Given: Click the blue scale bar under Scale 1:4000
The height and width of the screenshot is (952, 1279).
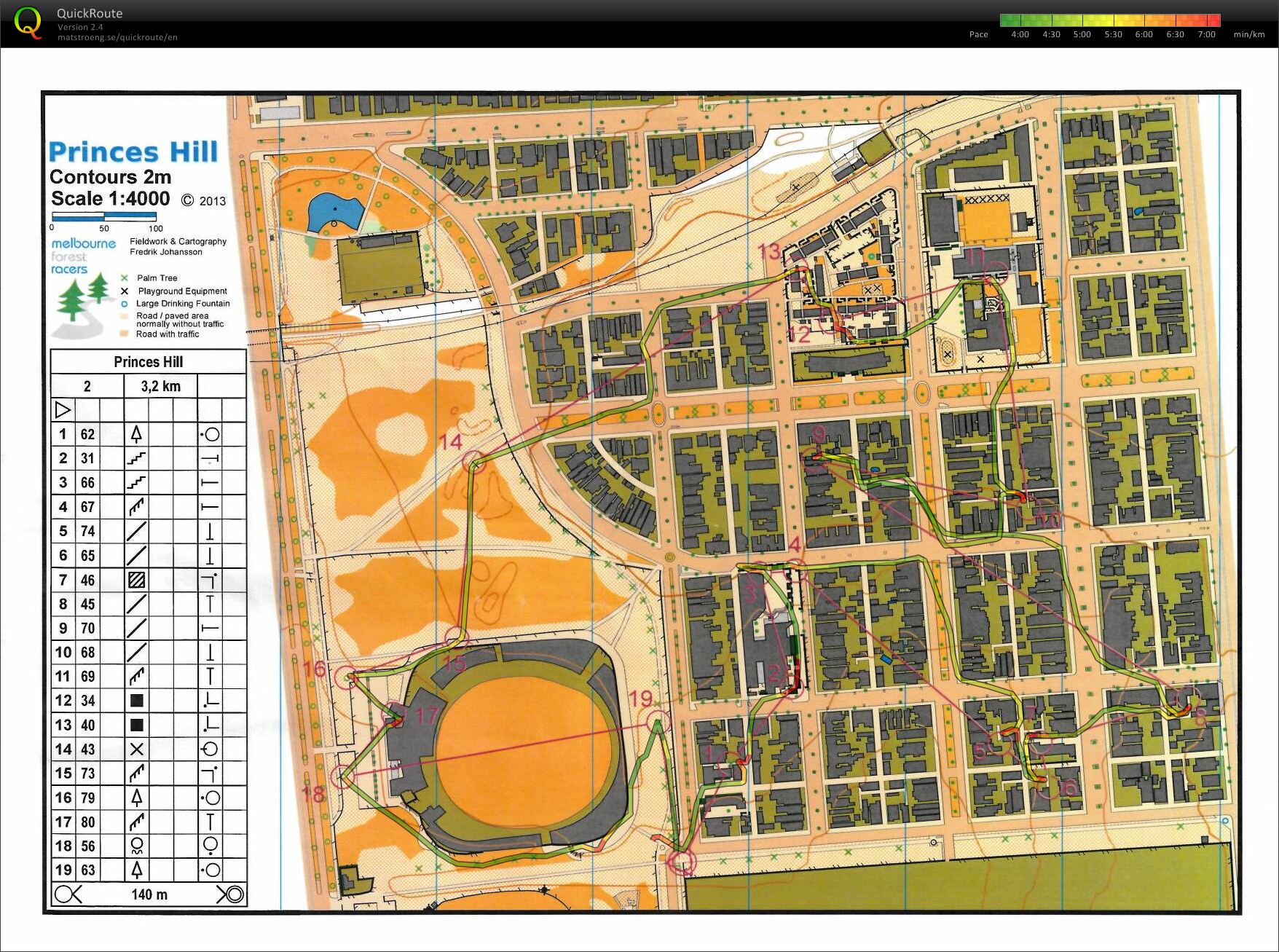Looking at the screenshot, I should (x=104, y=216).
